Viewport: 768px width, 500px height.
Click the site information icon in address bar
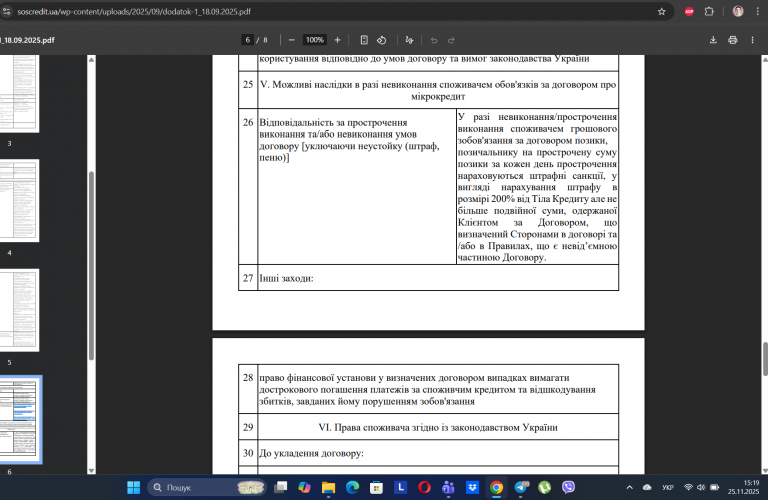pos(6,11)
